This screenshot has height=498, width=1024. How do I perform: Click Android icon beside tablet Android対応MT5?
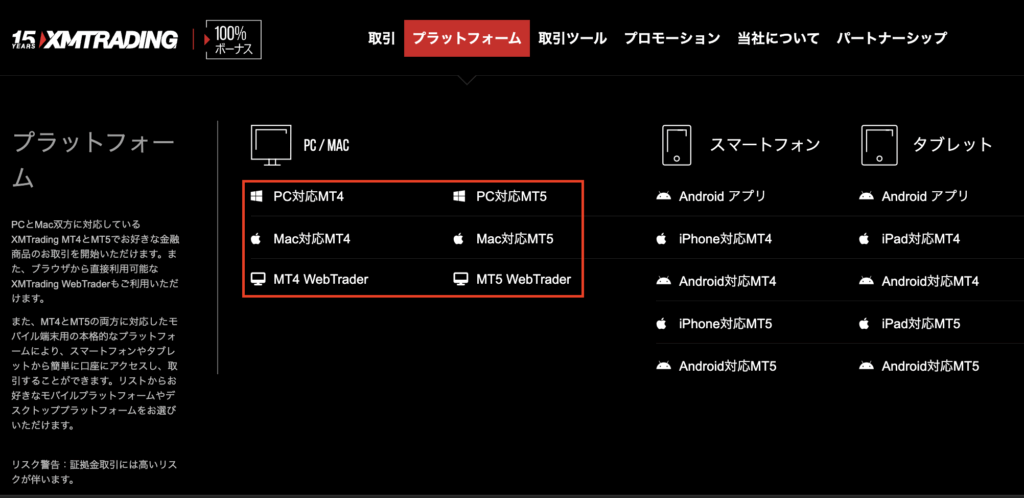tap(867, 366)
